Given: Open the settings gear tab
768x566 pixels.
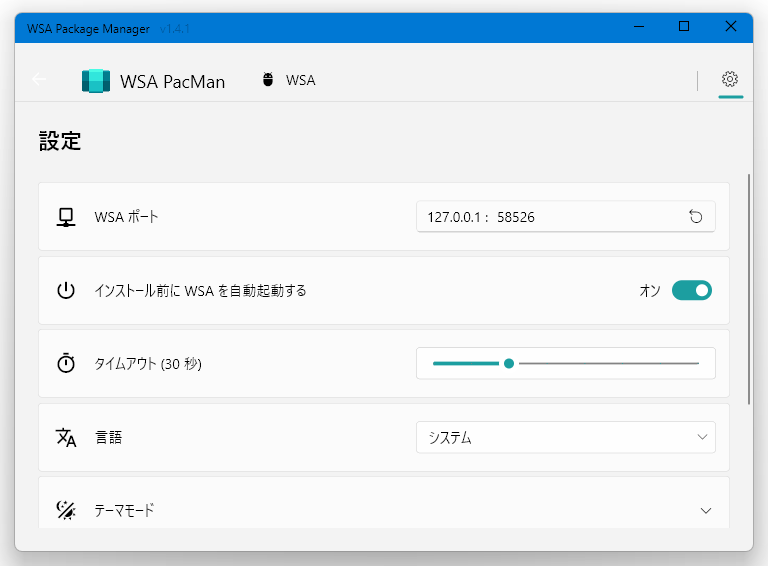Looking at the screenshot, I should click(x=730, y=79).
